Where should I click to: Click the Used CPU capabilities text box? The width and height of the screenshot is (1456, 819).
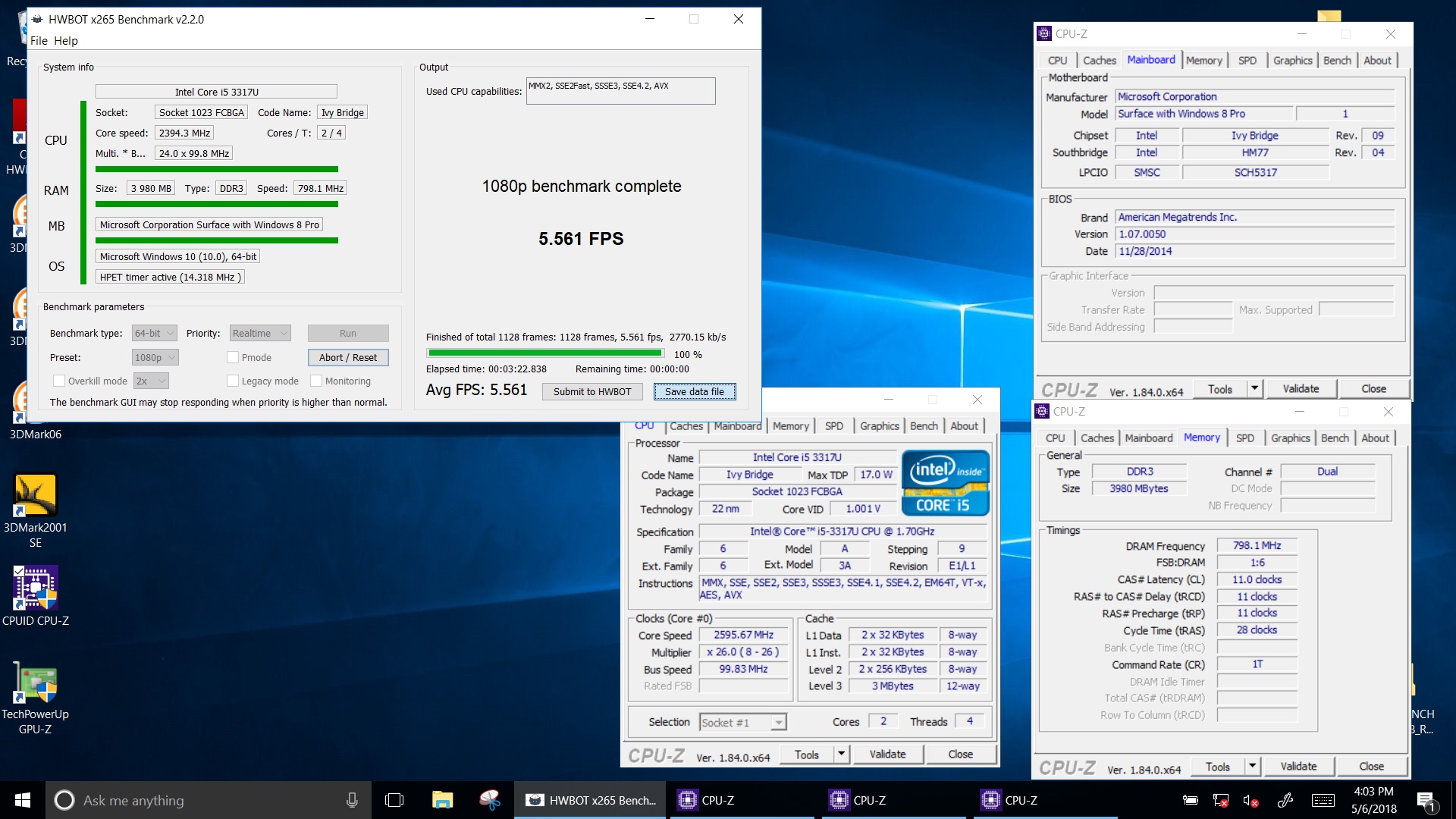point(620,91)
